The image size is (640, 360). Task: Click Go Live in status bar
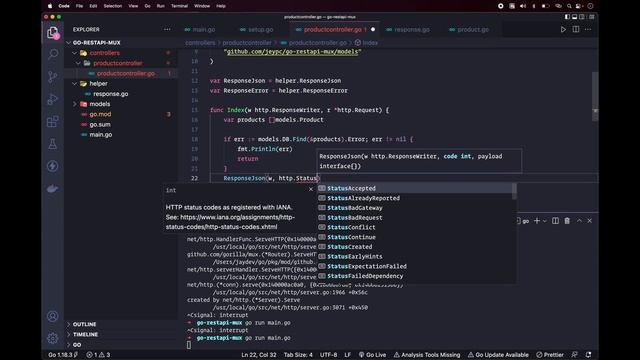(372, 355)
